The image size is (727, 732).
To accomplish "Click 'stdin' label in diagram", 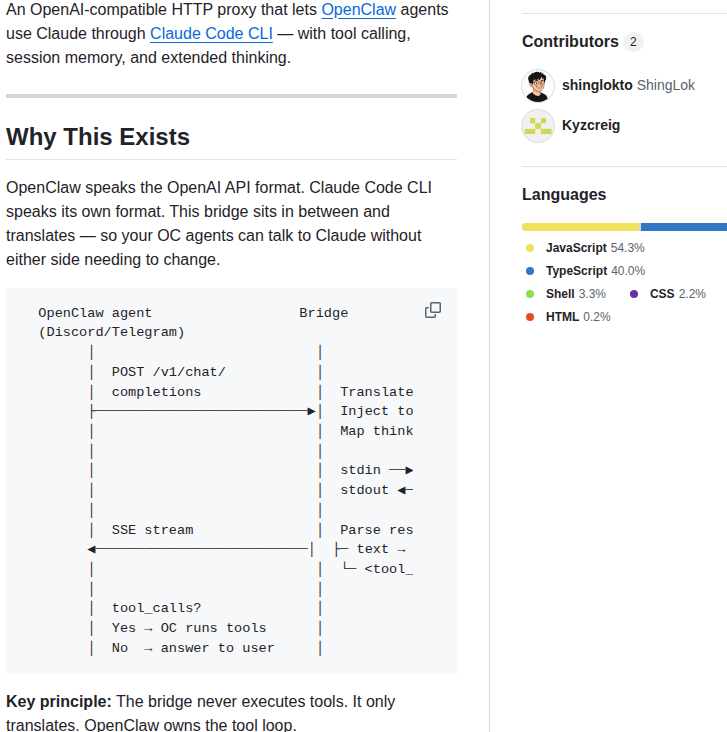I will 360,470.
